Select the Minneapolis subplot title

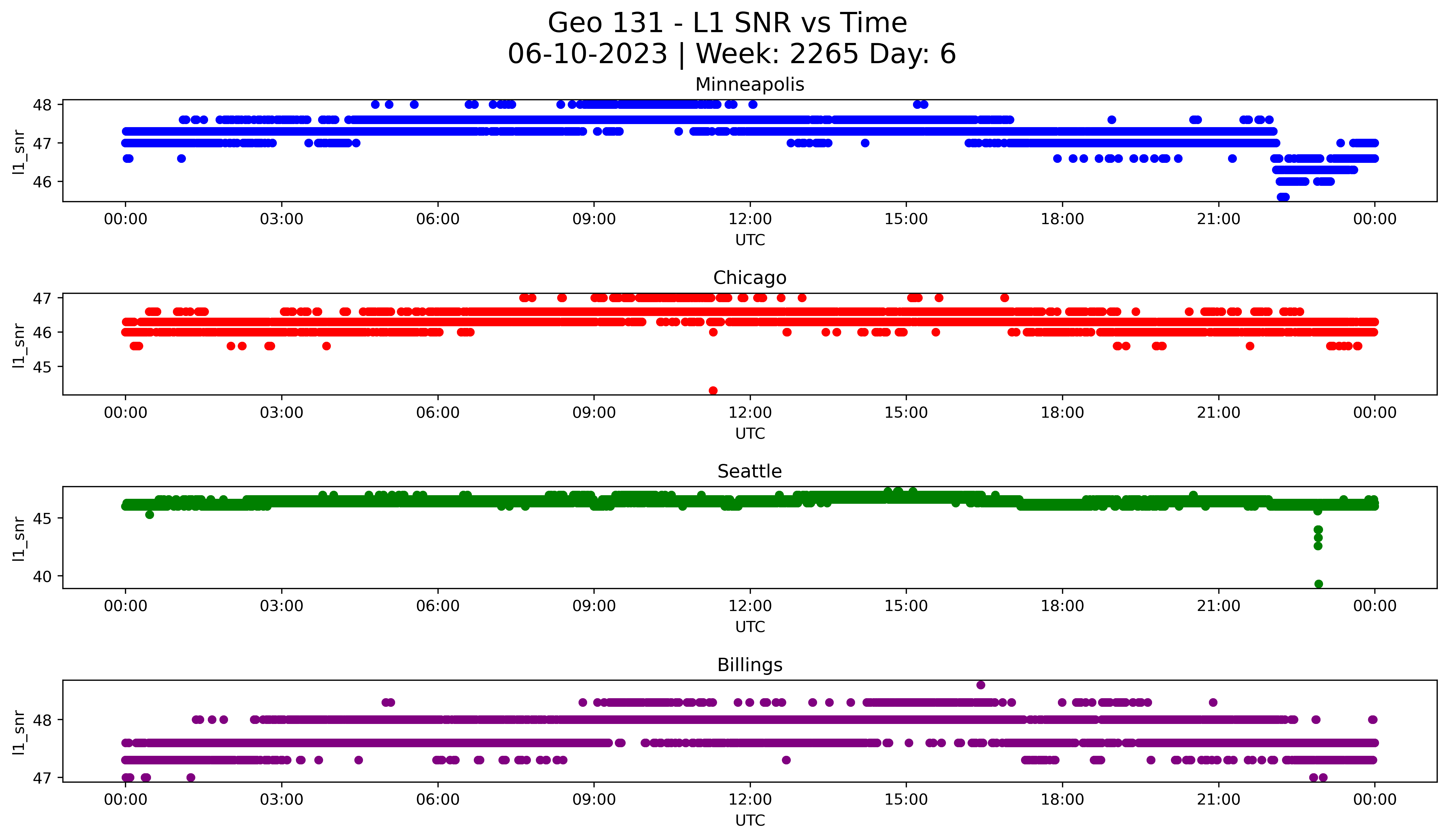750,84
